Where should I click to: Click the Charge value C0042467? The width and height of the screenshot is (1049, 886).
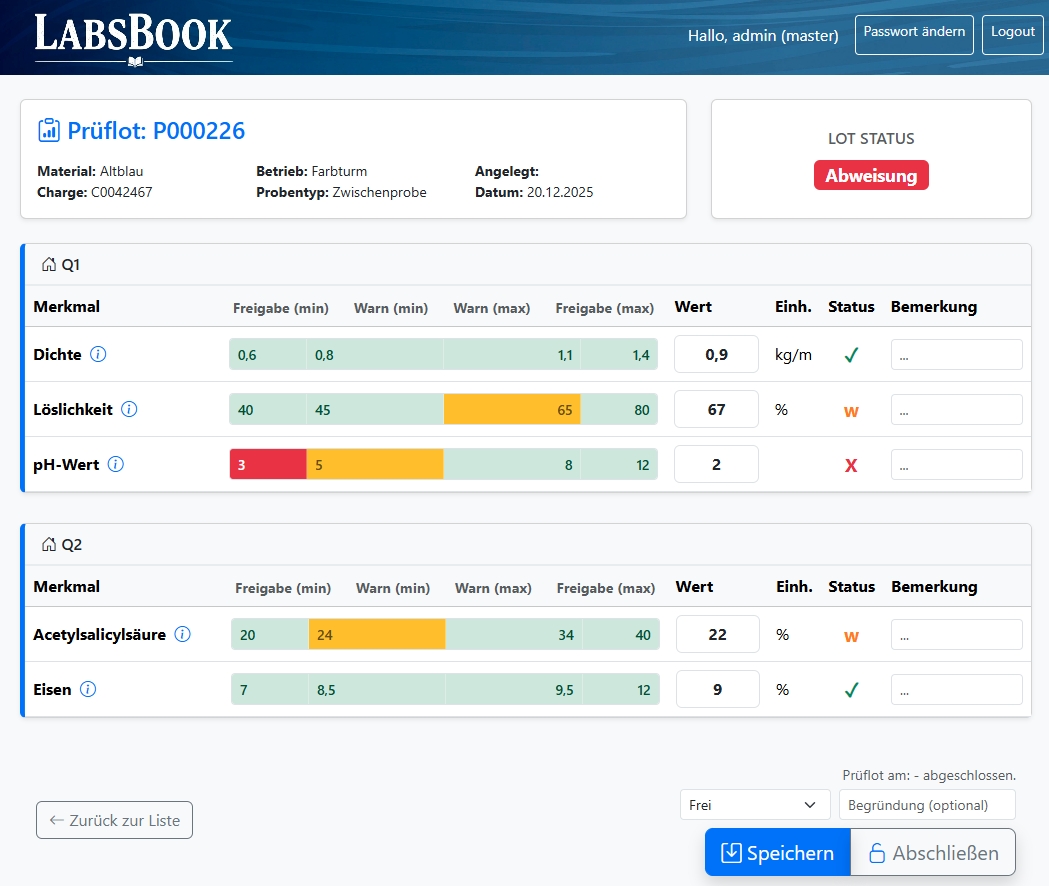pyautogui.click(x=122, y=192)
